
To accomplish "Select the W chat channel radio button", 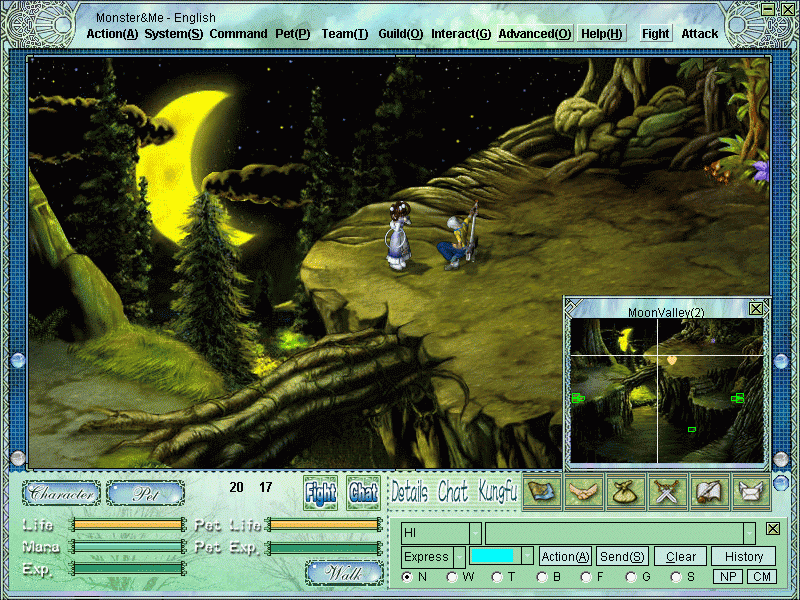I will [x=452, y=577].
